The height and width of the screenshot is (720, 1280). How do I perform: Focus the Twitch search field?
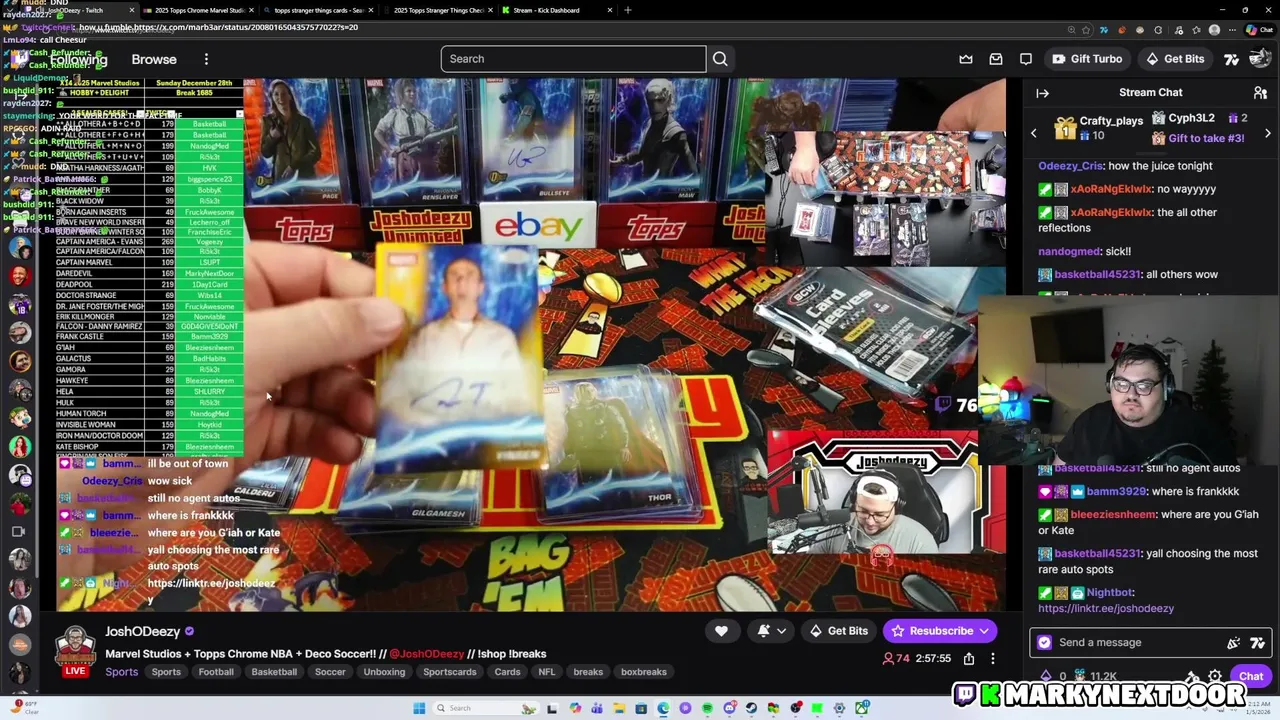tap(574, 59)
